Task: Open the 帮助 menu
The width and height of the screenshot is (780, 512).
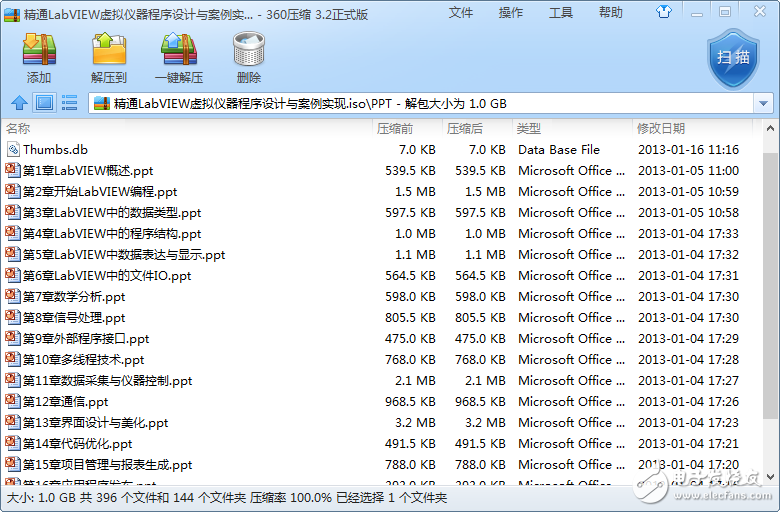Action: coord(610,12)
